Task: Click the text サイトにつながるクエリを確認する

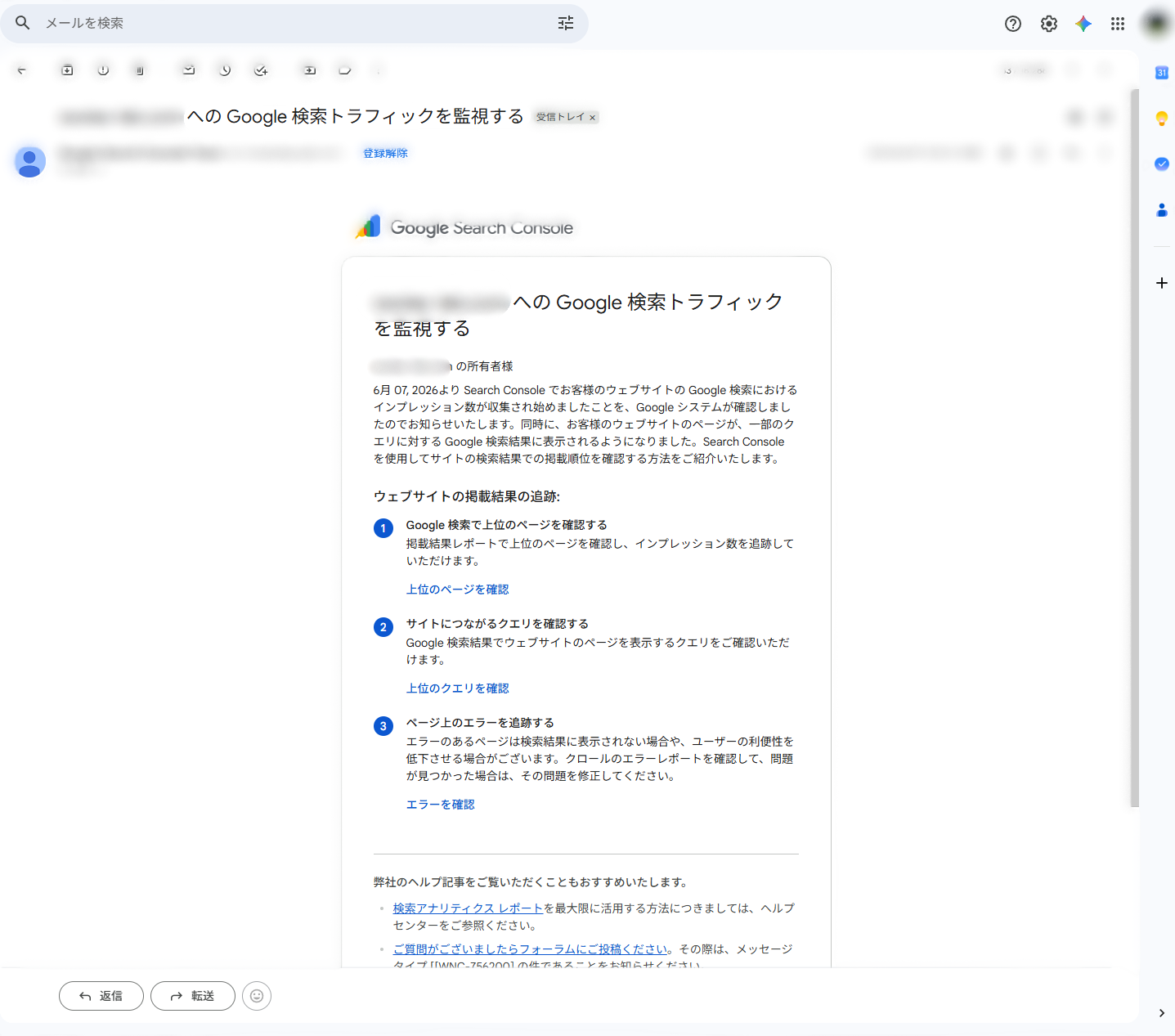Action: 498,624
